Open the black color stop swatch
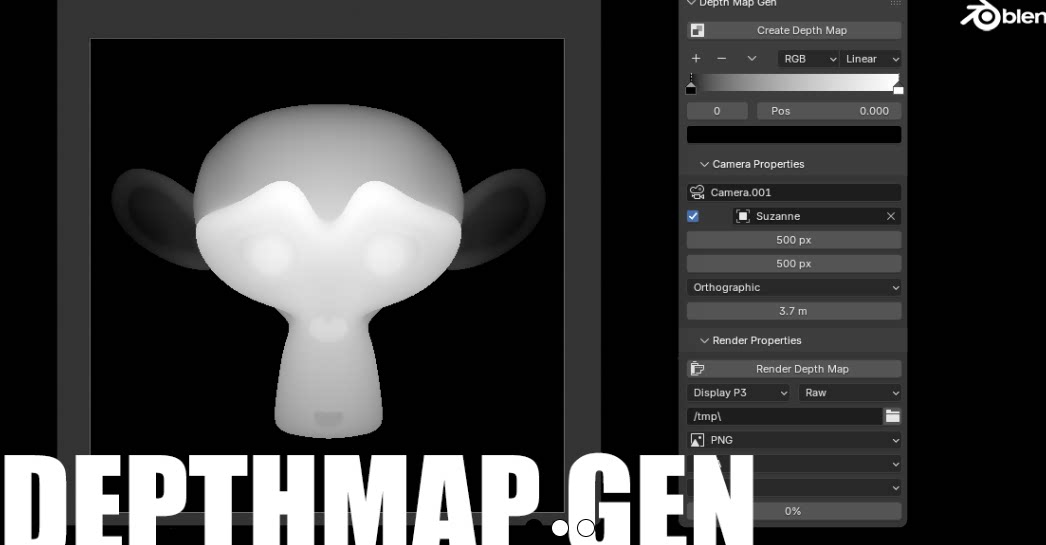 click(x=794, y=134)
